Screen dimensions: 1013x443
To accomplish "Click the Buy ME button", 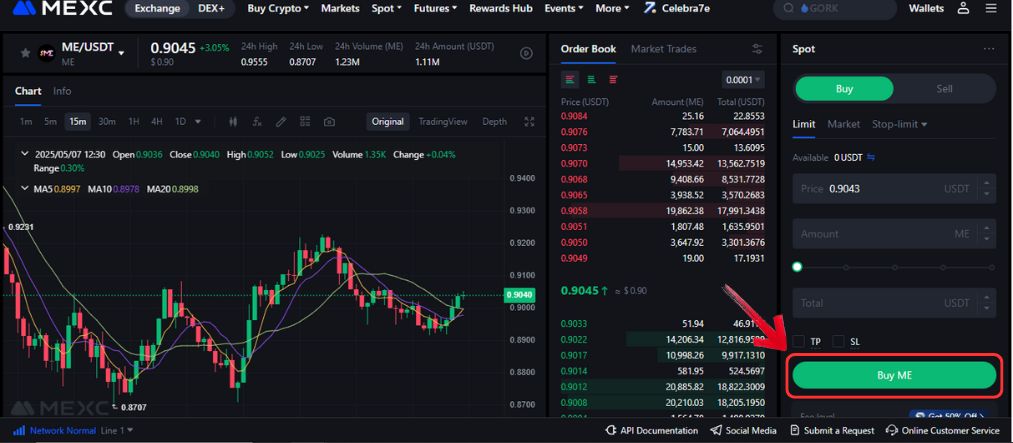I will pyautogui.click(x=894, y=375).
